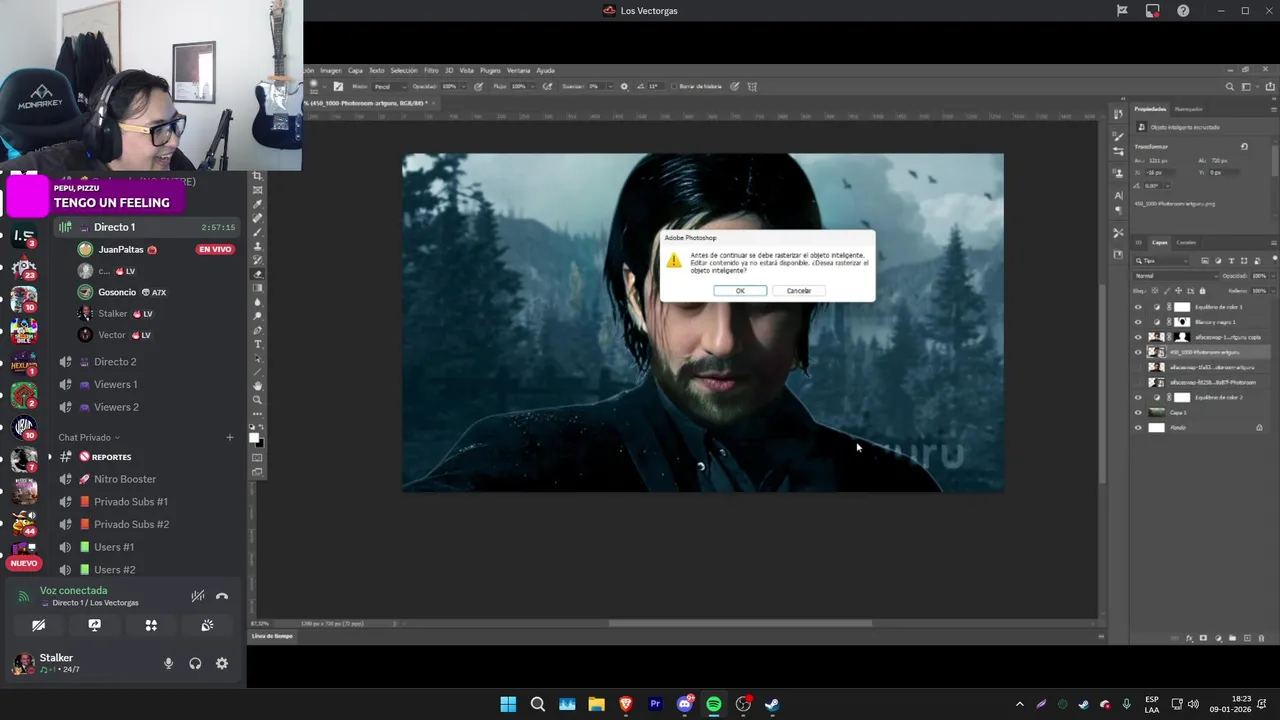Enable the Borrar de historia checkbox
Viewport: 1280px width, 720px height.
674,86
